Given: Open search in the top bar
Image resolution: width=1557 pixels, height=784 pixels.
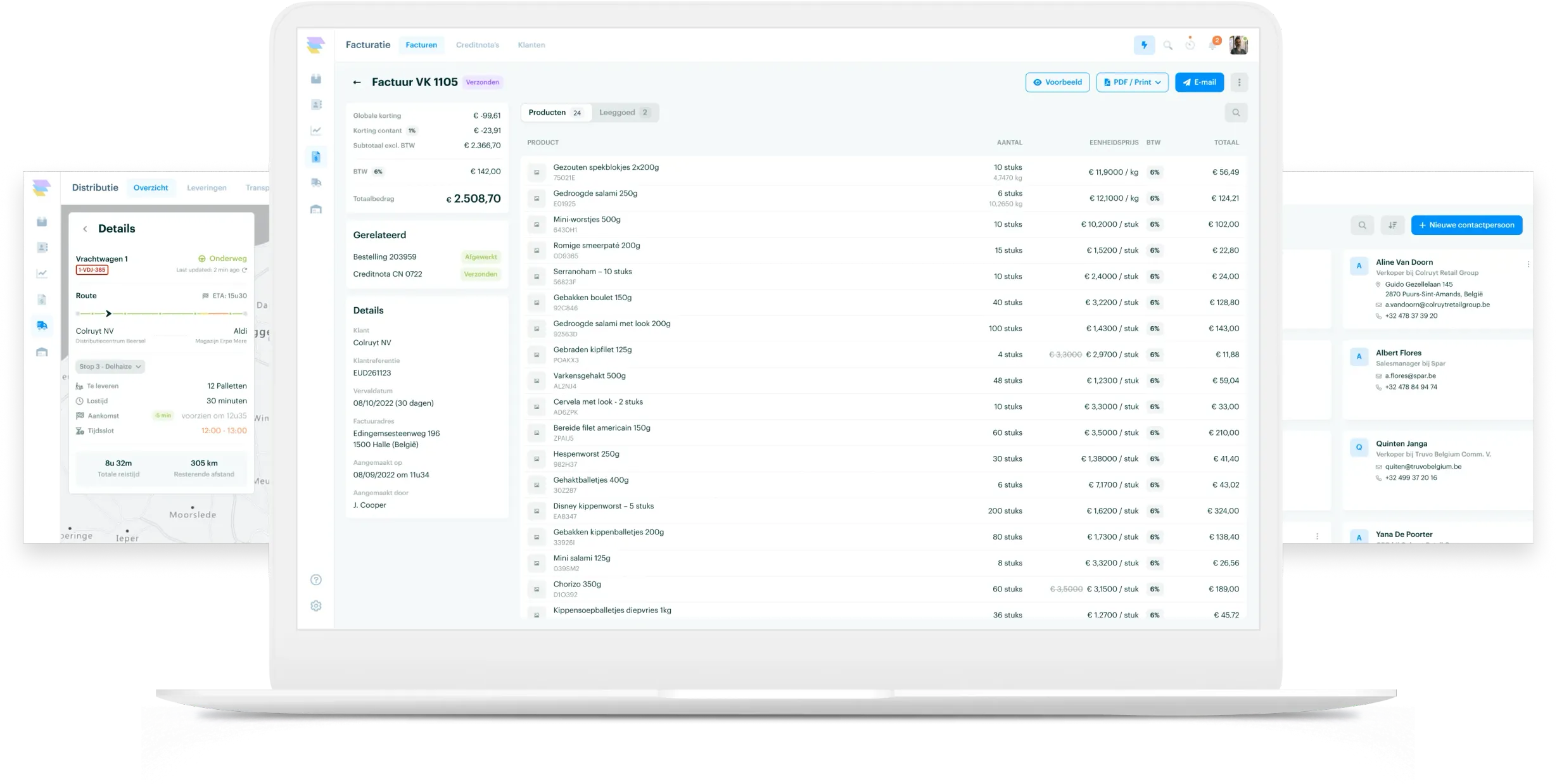Looking at the screenshot, I should pyautogui.click(x=1167, y=45).
